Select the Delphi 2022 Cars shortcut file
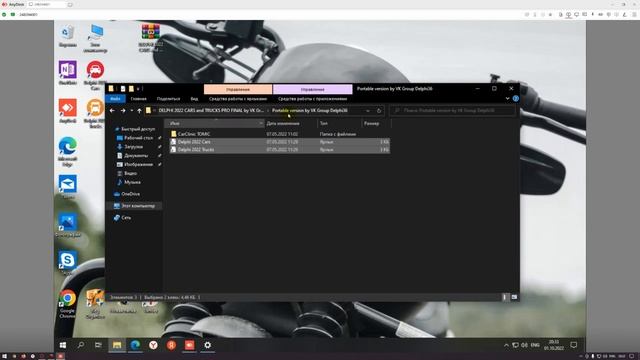The image size is (640, 360). [280, 142]
